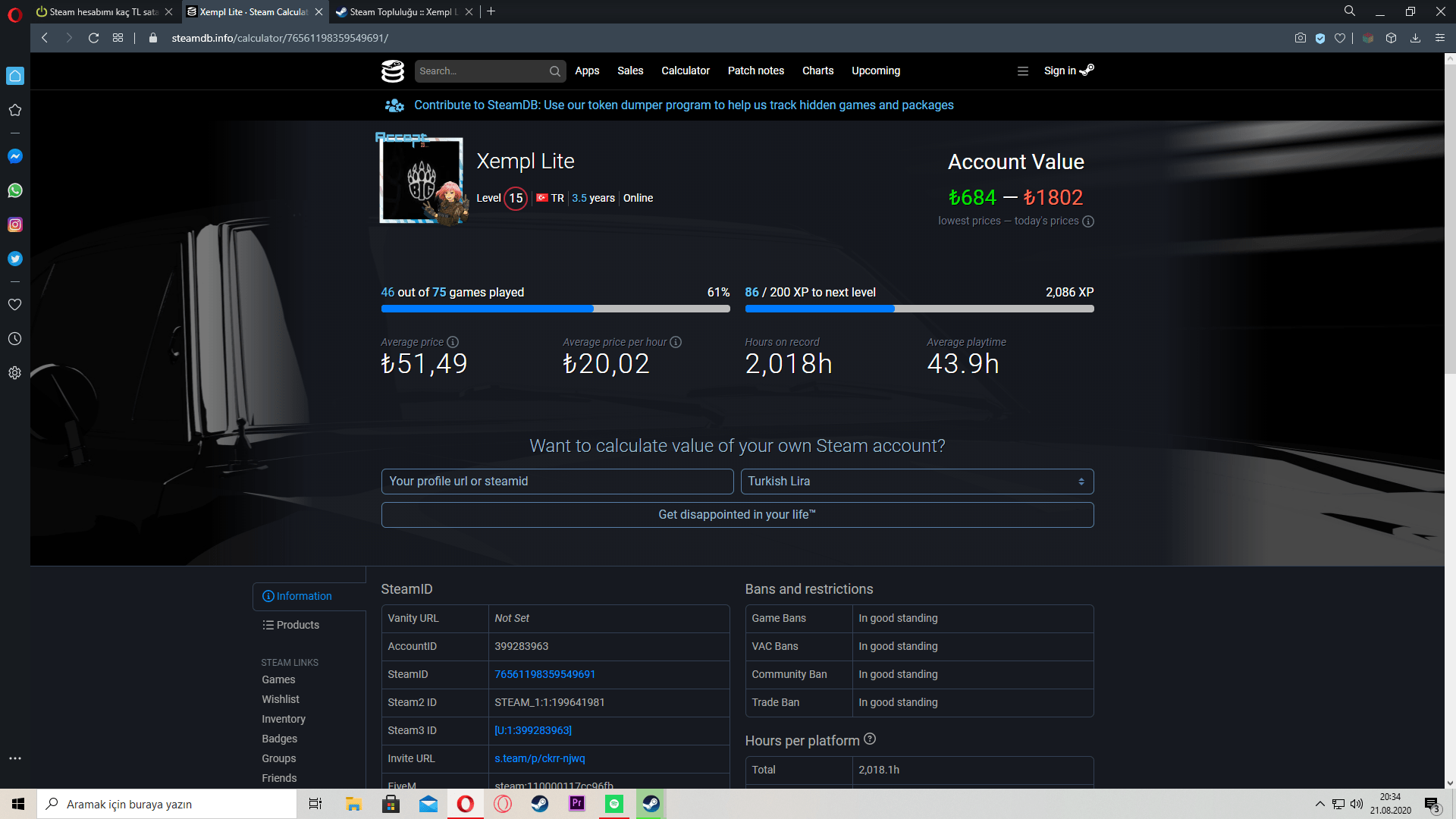1456x819 pixels.
Task: Open the s.team/p/ckrr-njwq invite link
Action: tap(539, 758)
